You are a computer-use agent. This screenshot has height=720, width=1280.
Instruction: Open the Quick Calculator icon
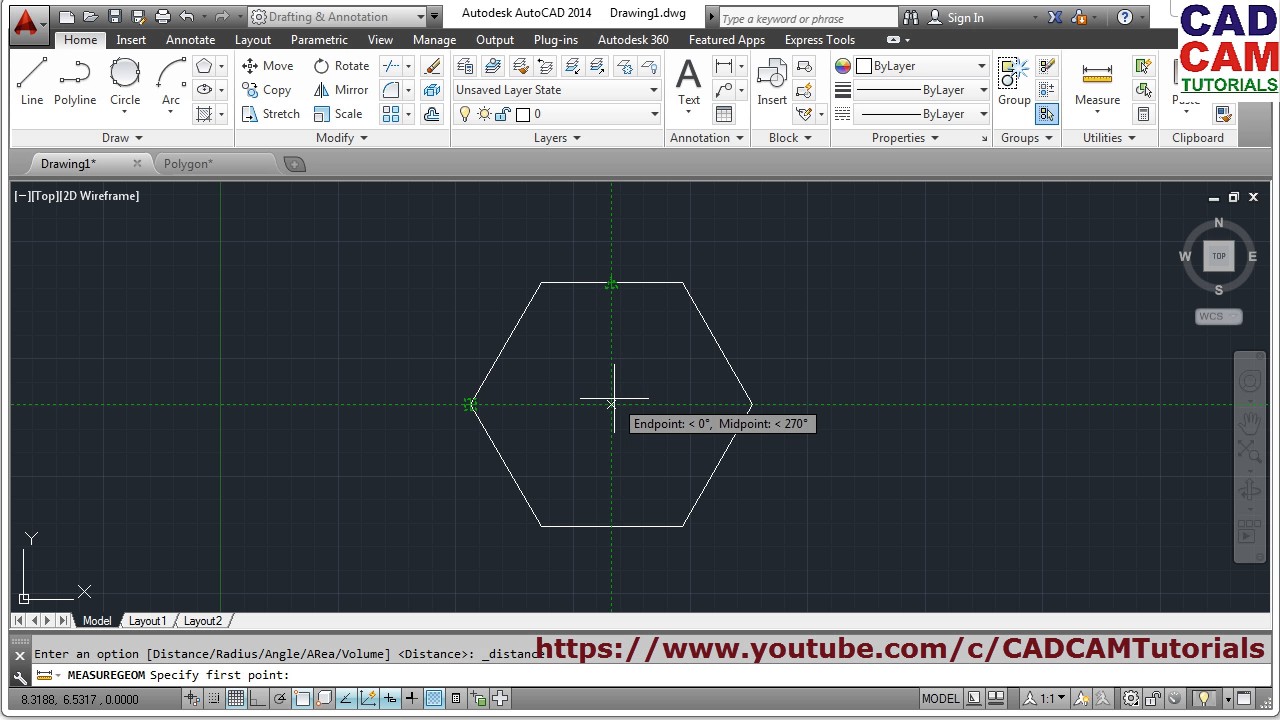tap(1143, 114)
